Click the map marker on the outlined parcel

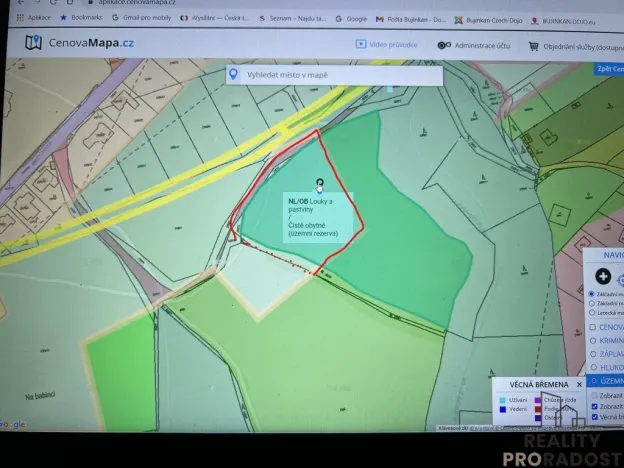pos(319,185)
